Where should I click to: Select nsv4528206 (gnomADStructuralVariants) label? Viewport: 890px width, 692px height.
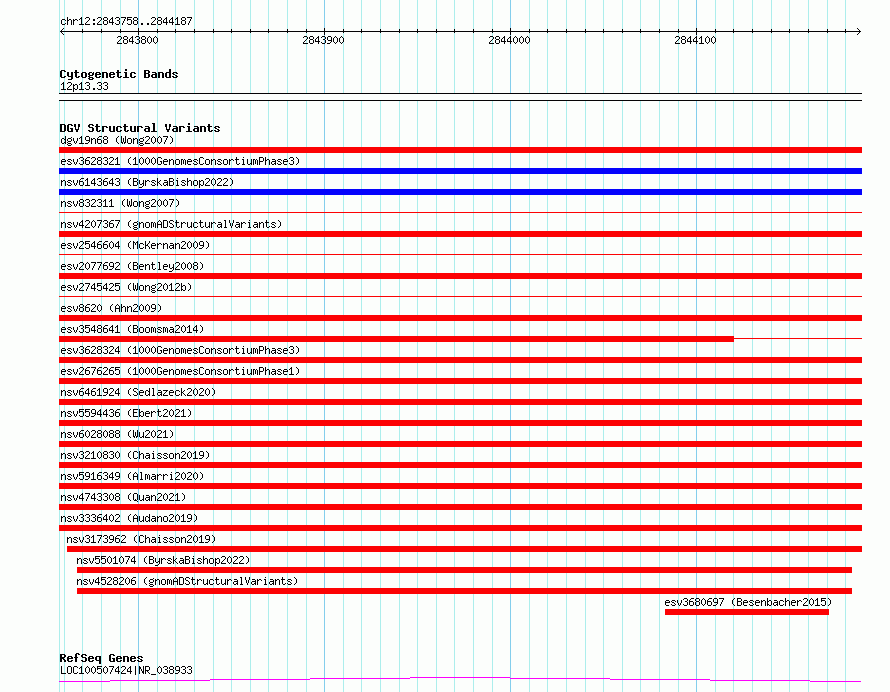coord(187,581)
